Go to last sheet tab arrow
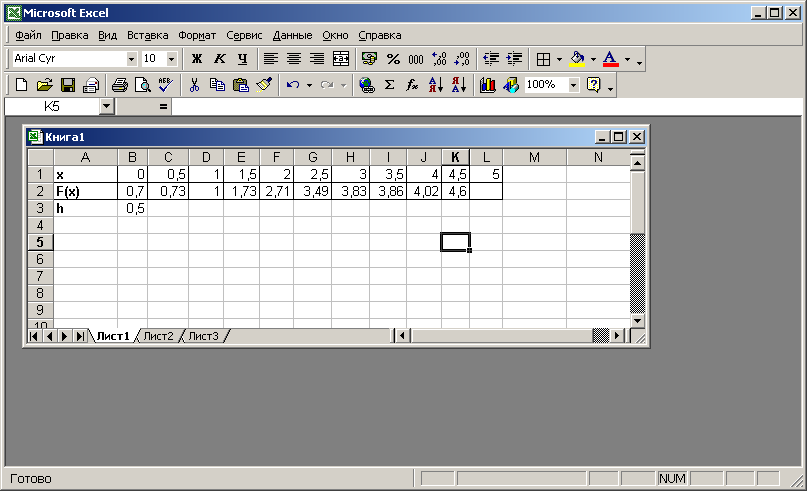The height and width of the screenshot is (491, 807). coord(80,336)
